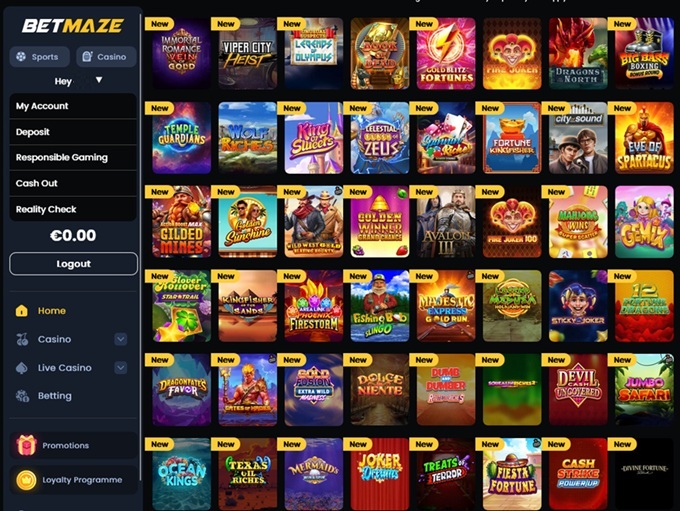680x511 pixels.
Task: Click the Home house icon in sidebar
Action: point(22,311)
